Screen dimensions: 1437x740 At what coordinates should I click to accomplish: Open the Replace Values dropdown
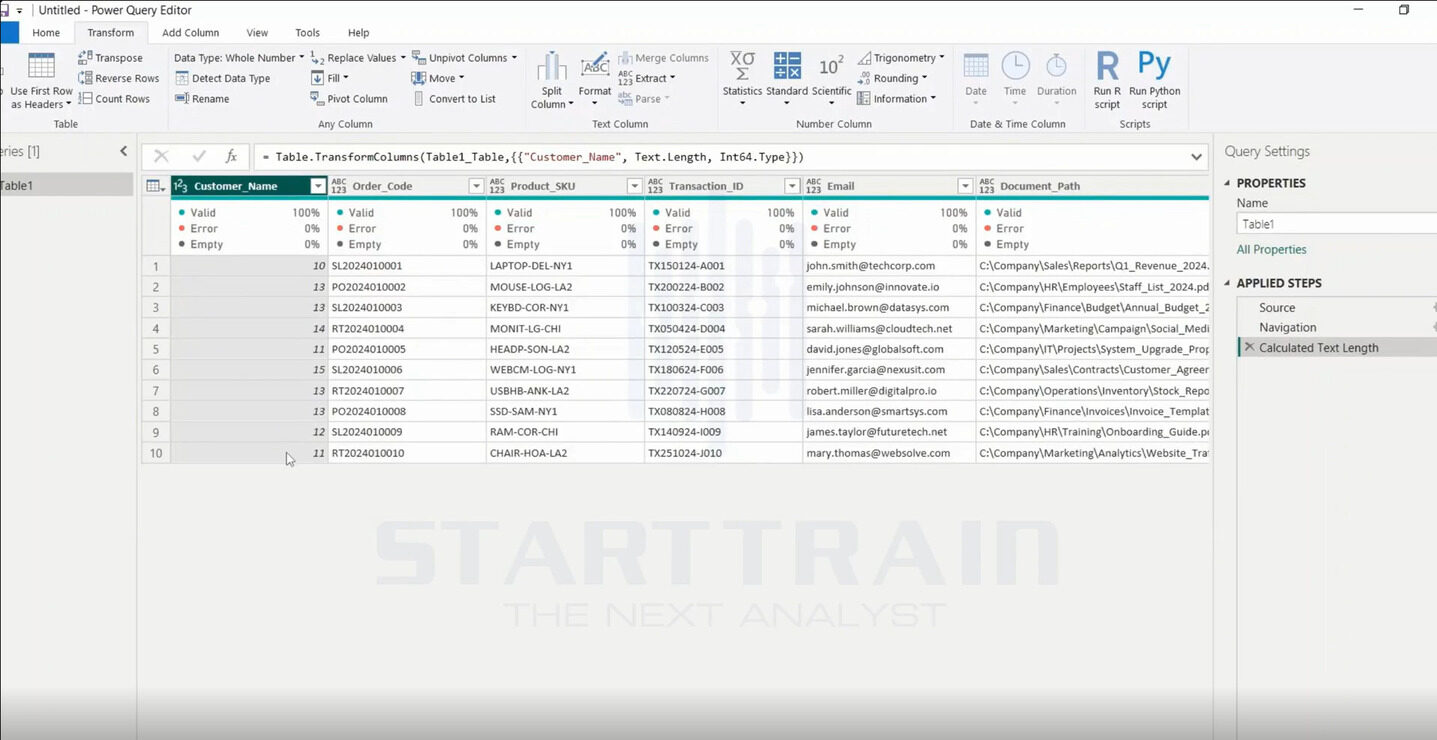click(359, 58)
